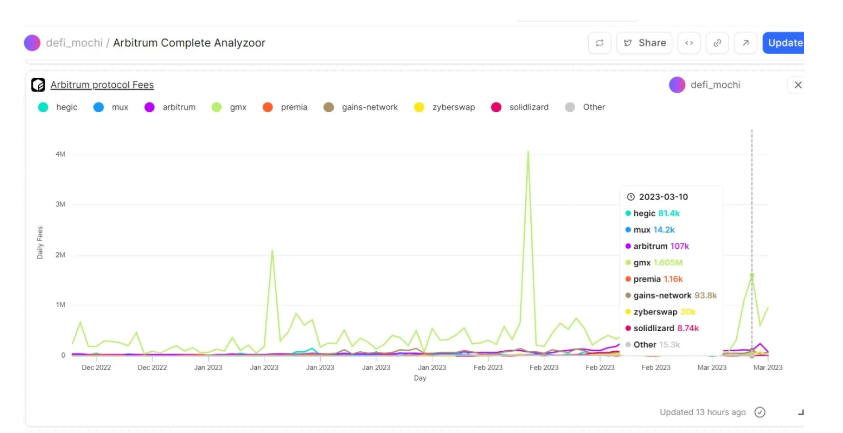Viewport: 843px width, 433px height.
Task: Click the first Dec 2022 x-axis label
Action: (96, 367)
